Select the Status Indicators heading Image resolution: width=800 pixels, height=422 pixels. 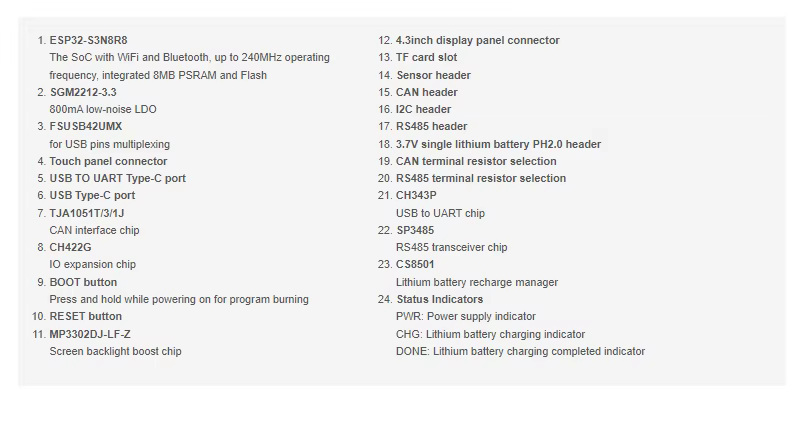tap(439, 299)
